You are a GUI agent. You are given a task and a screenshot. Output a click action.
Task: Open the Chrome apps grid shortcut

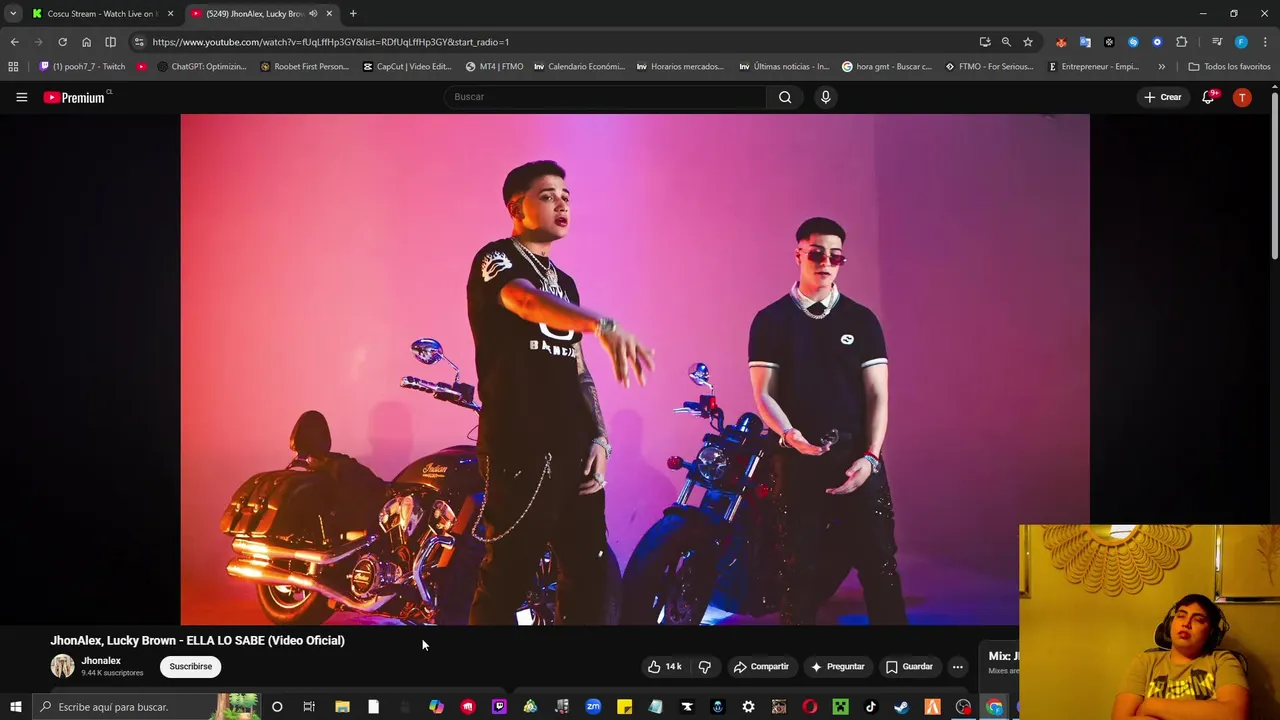click(13, 67)
